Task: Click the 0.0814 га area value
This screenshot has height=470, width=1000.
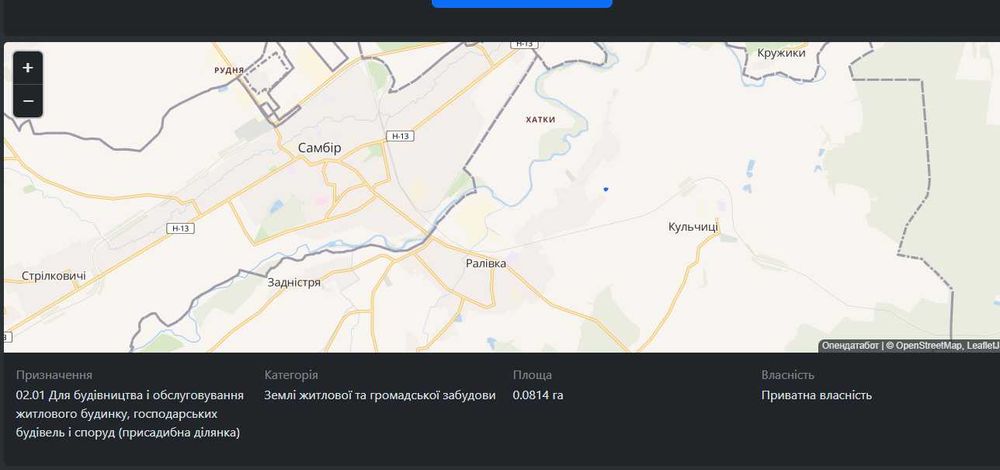Action: 538,395
